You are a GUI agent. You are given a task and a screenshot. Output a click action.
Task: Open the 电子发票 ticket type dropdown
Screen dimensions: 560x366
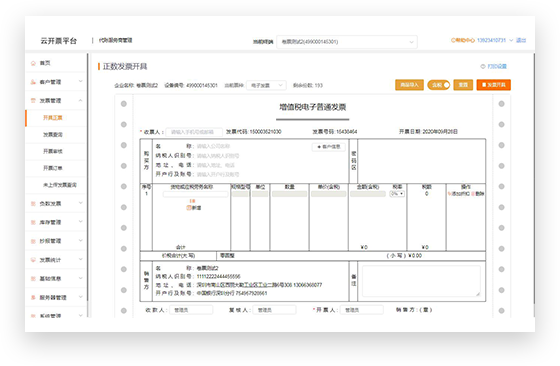pyautogui.click(x=266, y=85)
